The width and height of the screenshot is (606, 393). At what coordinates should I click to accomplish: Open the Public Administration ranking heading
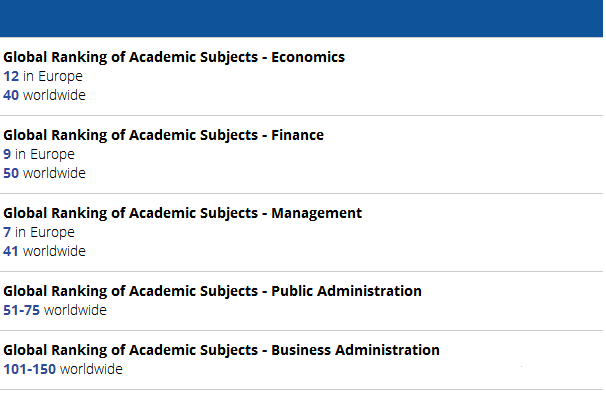(212, 291)
